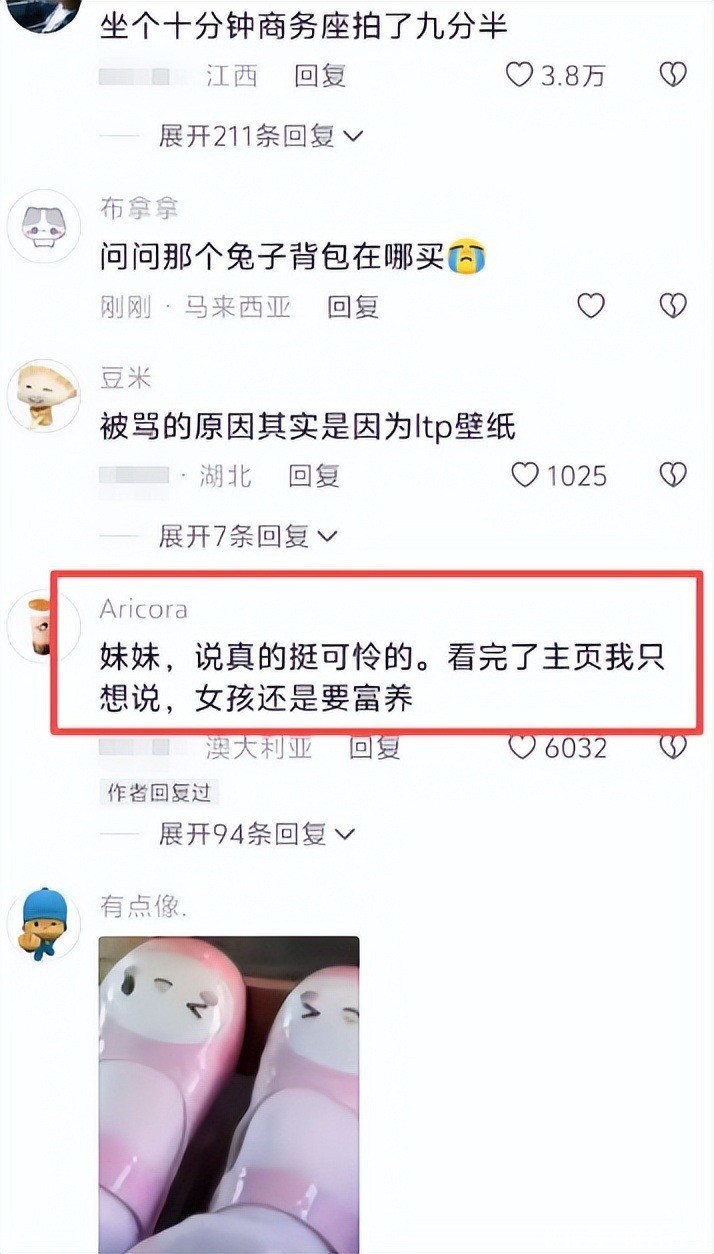714x1254 pixels.
Task: Reply to 豆米's comment via 回复
Action: (x=314, y=476)
